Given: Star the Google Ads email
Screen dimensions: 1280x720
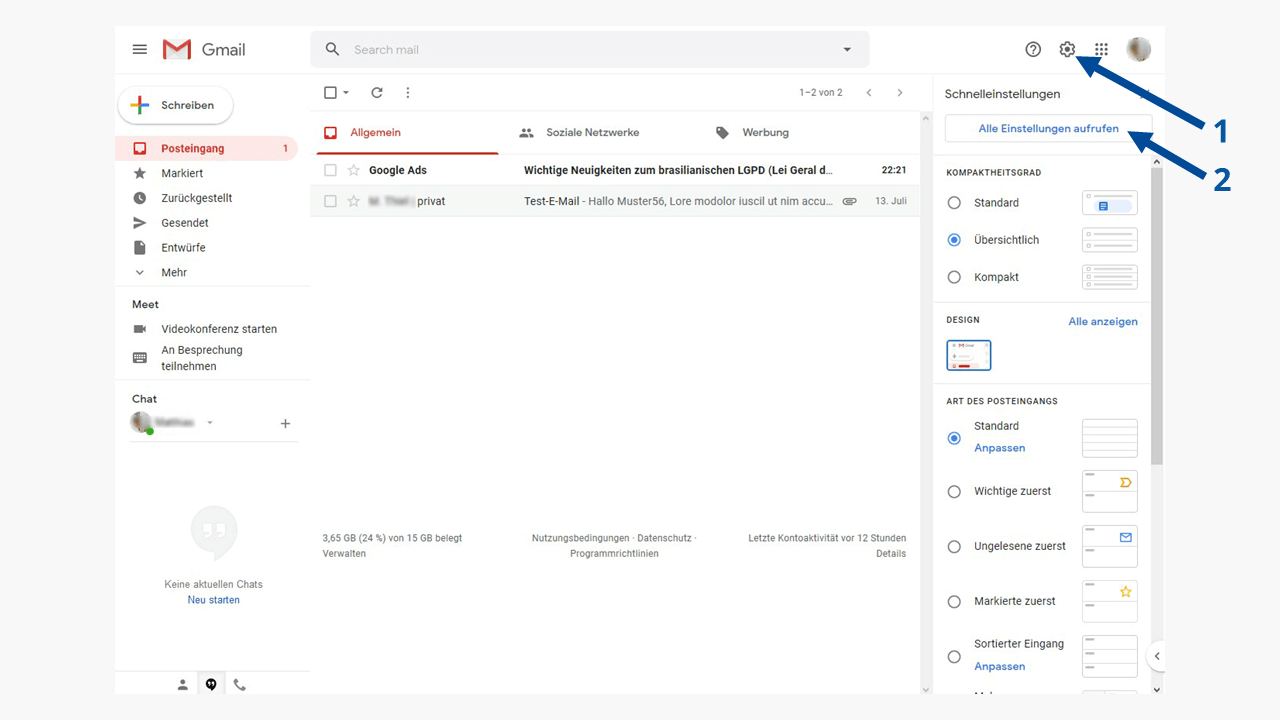Looking at the screenshot, I should [353, 170].
